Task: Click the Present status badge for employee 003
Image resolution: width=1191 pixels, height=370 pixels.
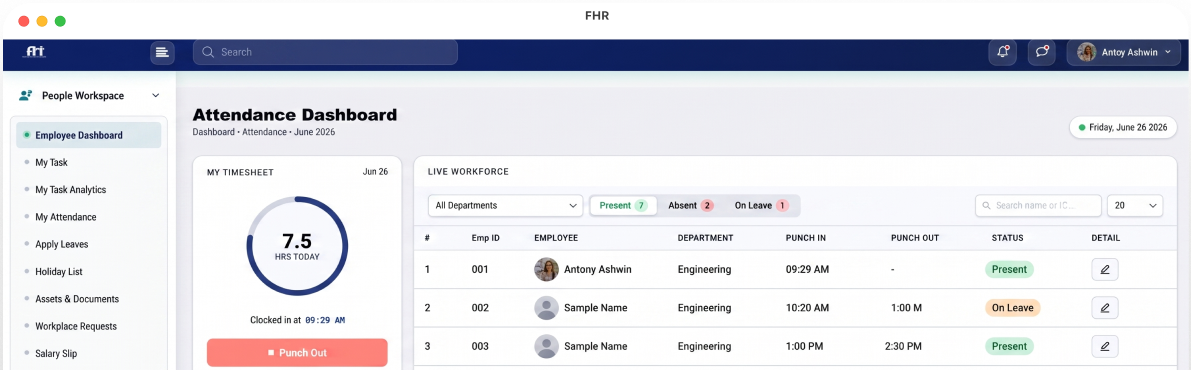Action: coord(1009,346)
